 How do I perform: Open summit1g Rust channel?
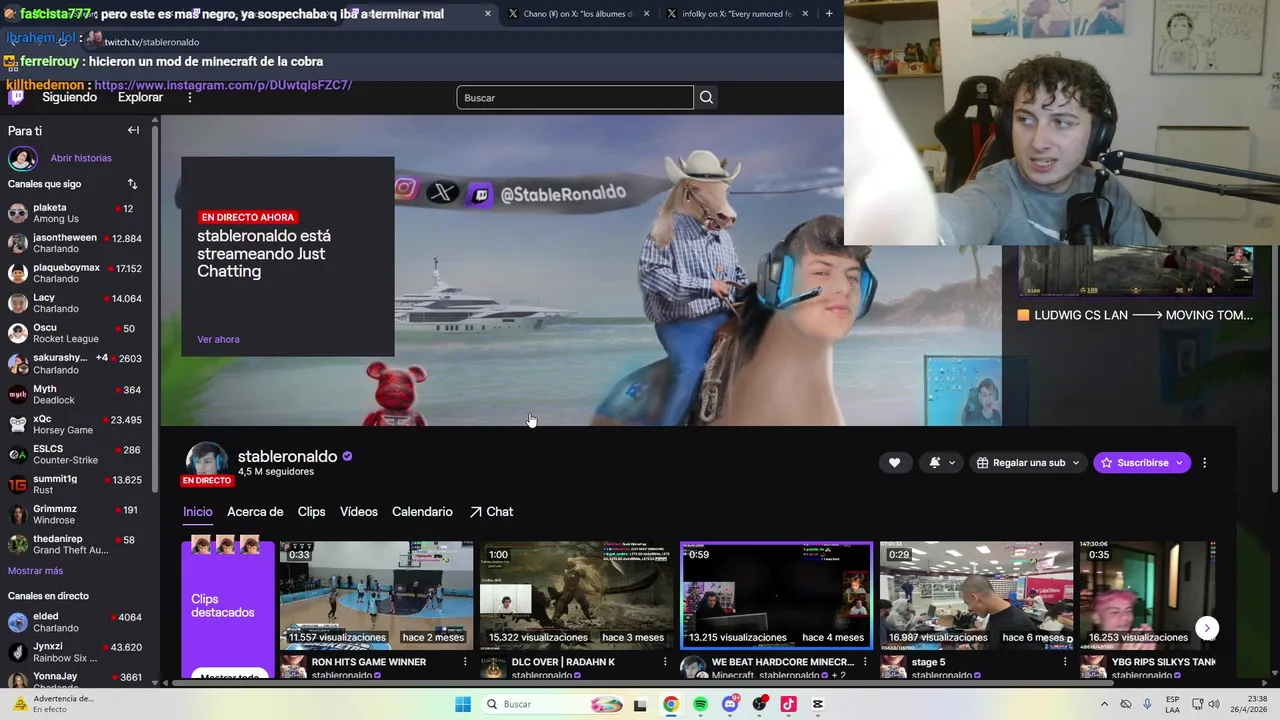tap(76, 484)
